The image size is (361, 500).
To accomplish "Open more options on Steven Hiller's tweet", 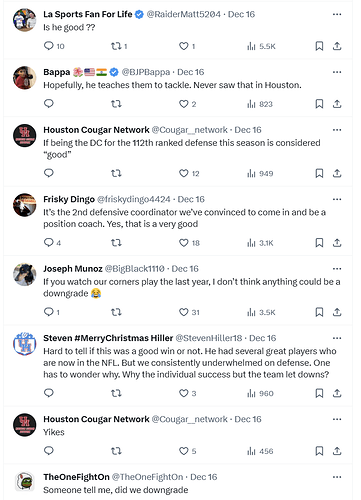I will [337, 338].
